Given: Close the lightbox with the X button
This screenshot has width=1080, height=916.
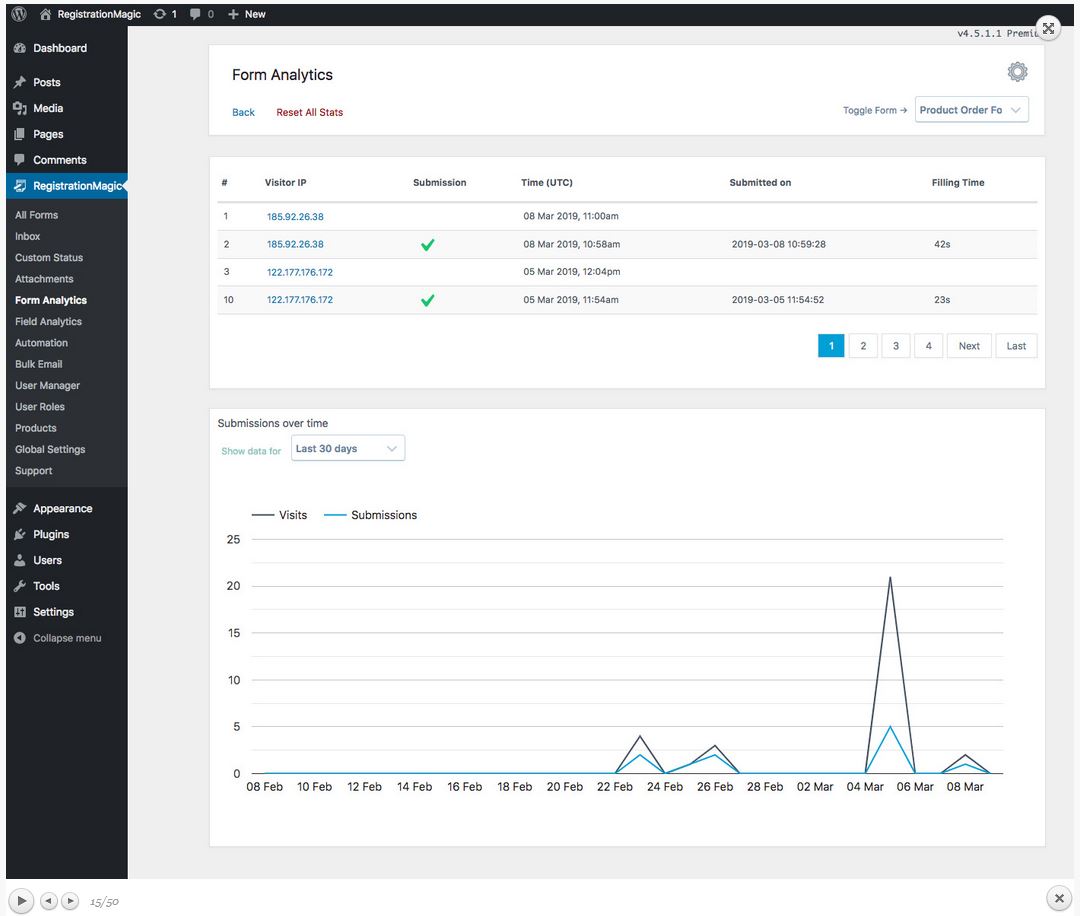Looking at the screenshot, I should [1059, 898].
